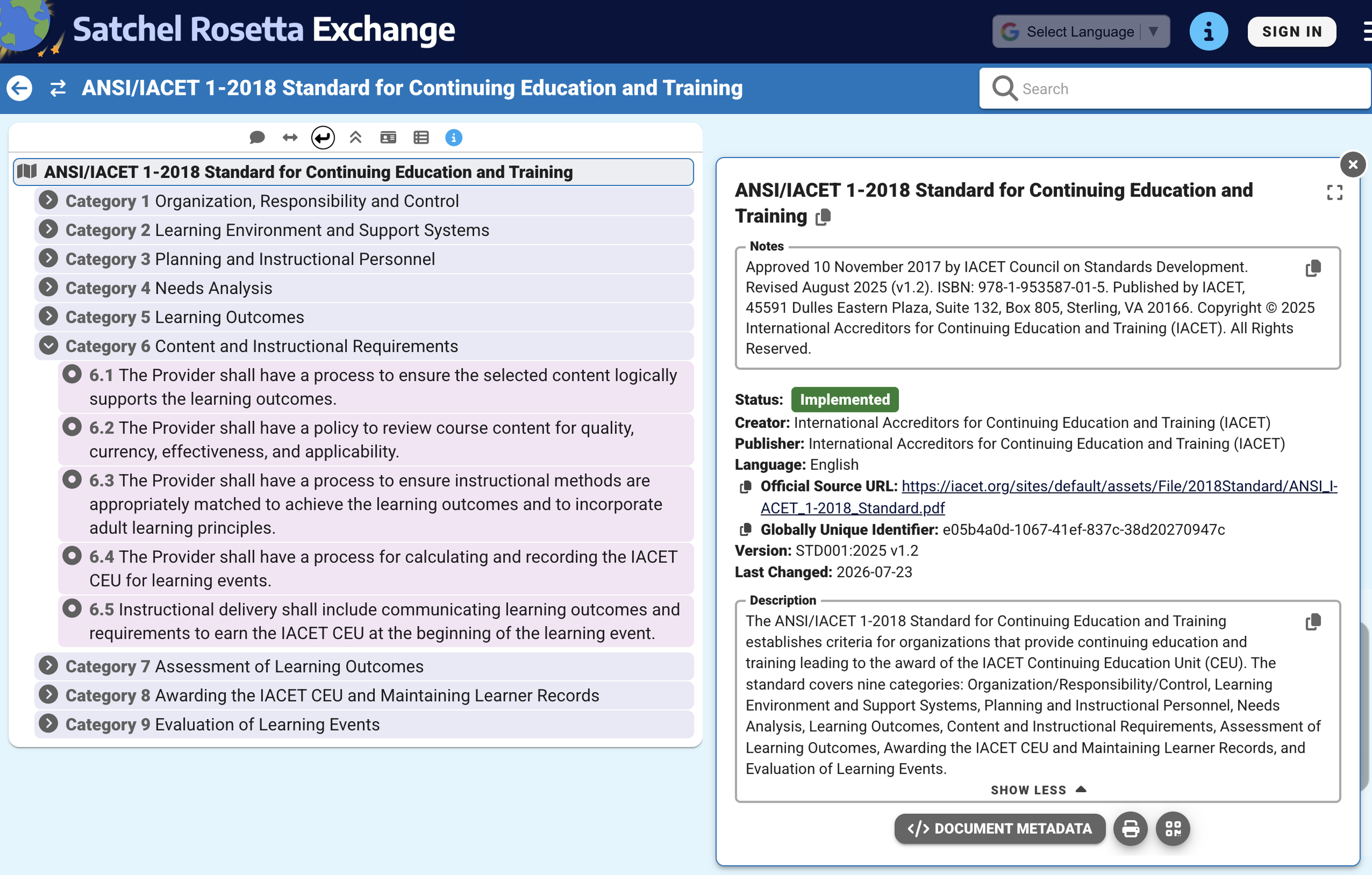Click the magnifier icon in the search box
The image size is (1372, 875).
click(1004, 88)
